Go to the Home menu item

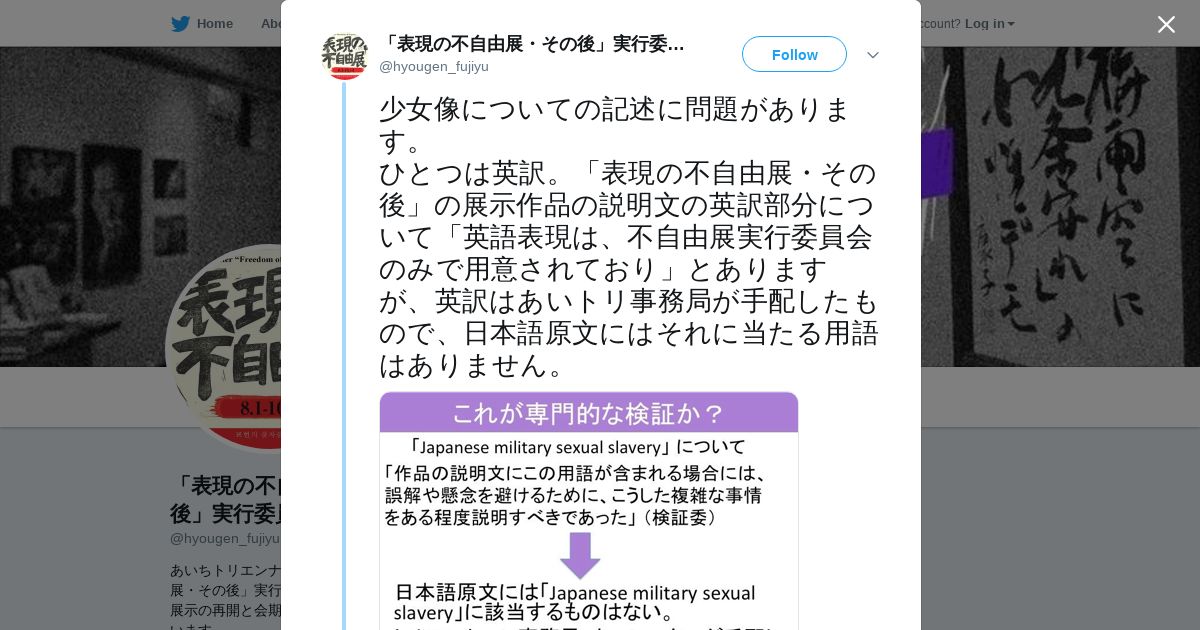(x=202, y=24)
